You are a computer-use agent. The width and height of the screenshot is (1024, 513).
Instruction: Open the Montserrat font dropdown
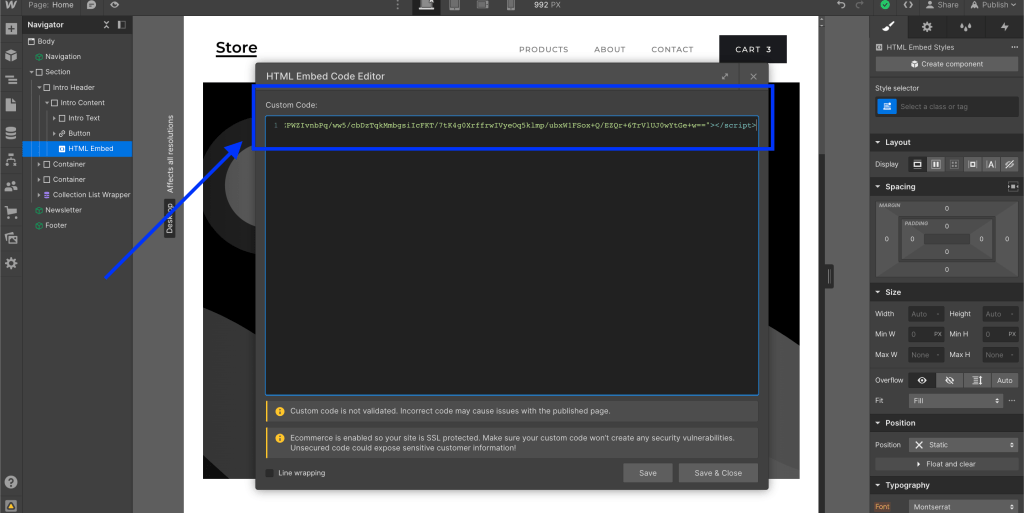(963, 506)
